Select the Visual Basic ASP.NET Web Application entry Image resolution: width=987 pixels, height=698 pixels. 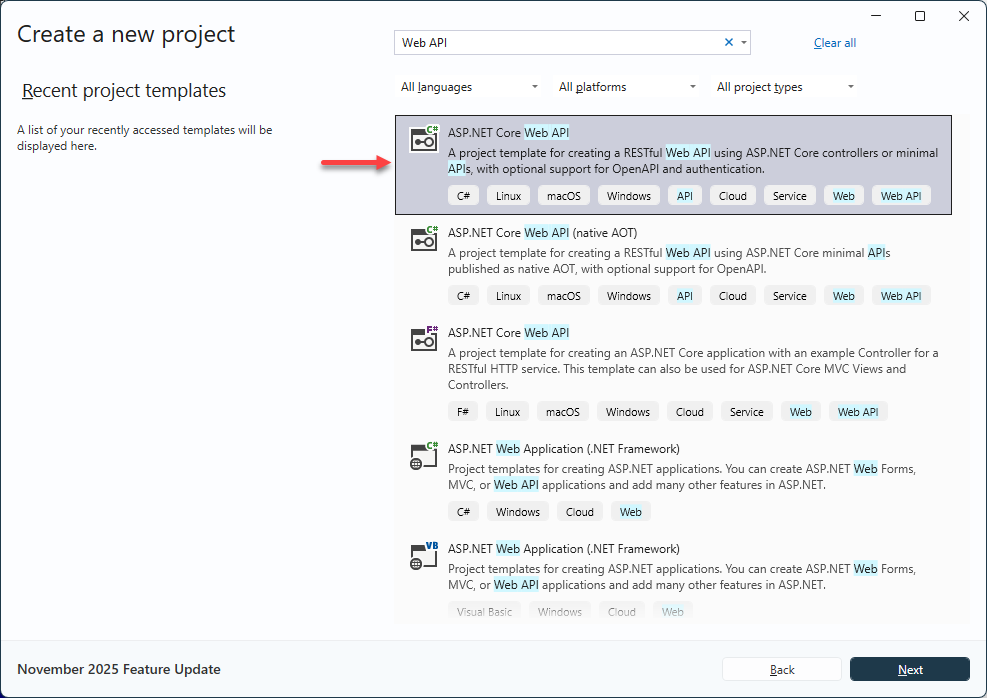click(563, 549)
